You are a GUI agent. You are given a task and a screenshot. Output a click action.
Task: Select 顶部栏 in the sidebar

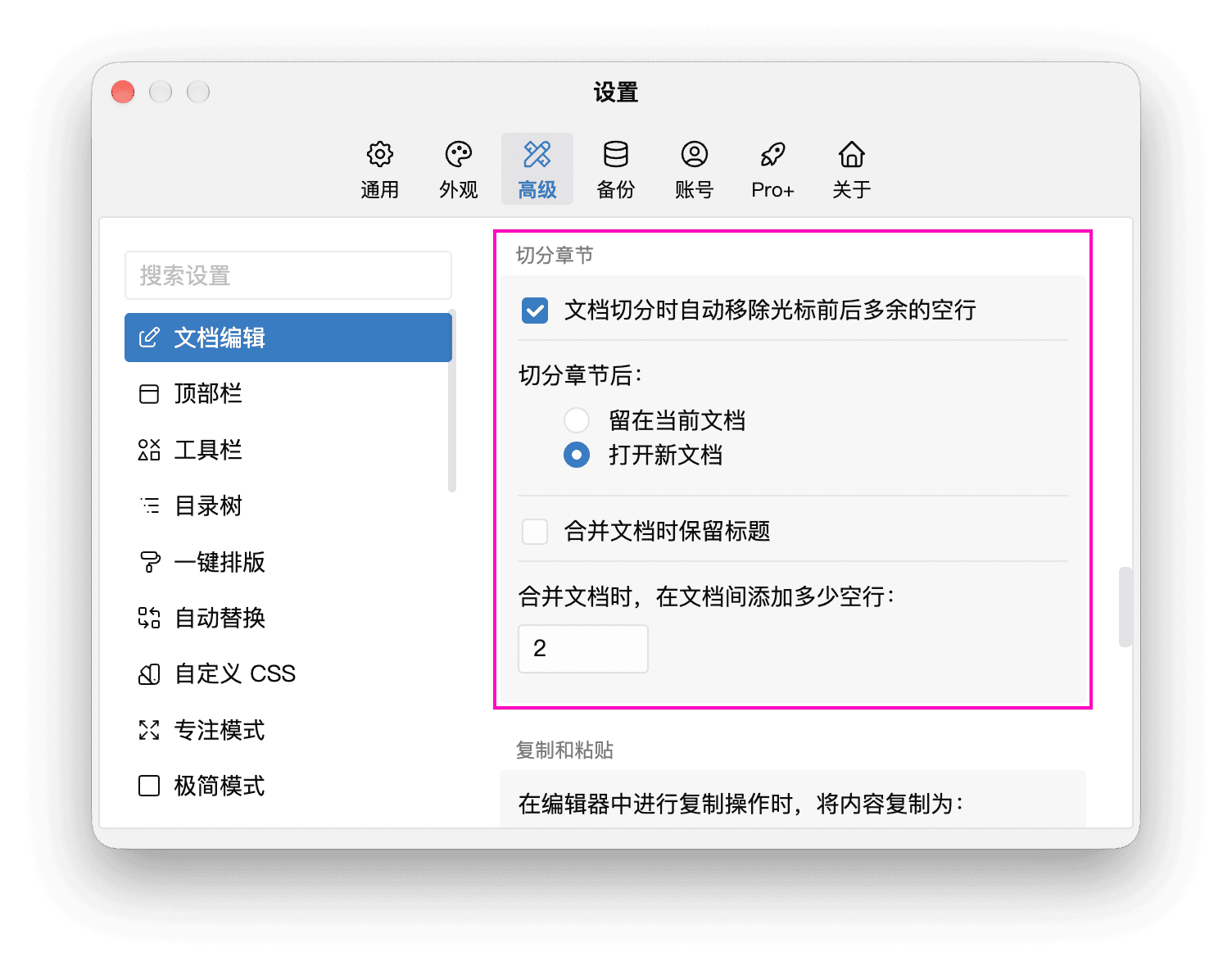[x=288, y=394]
